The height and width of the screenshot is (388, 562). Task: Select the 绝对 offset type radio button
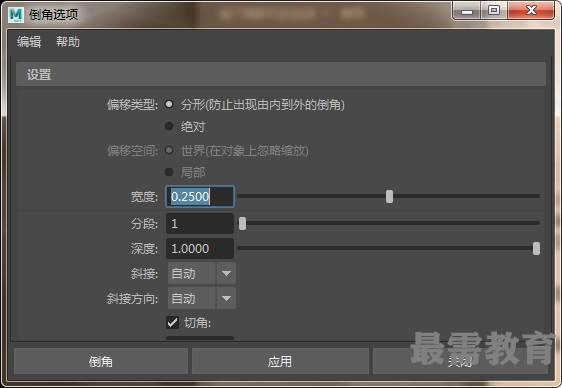[x=169, y=126]
